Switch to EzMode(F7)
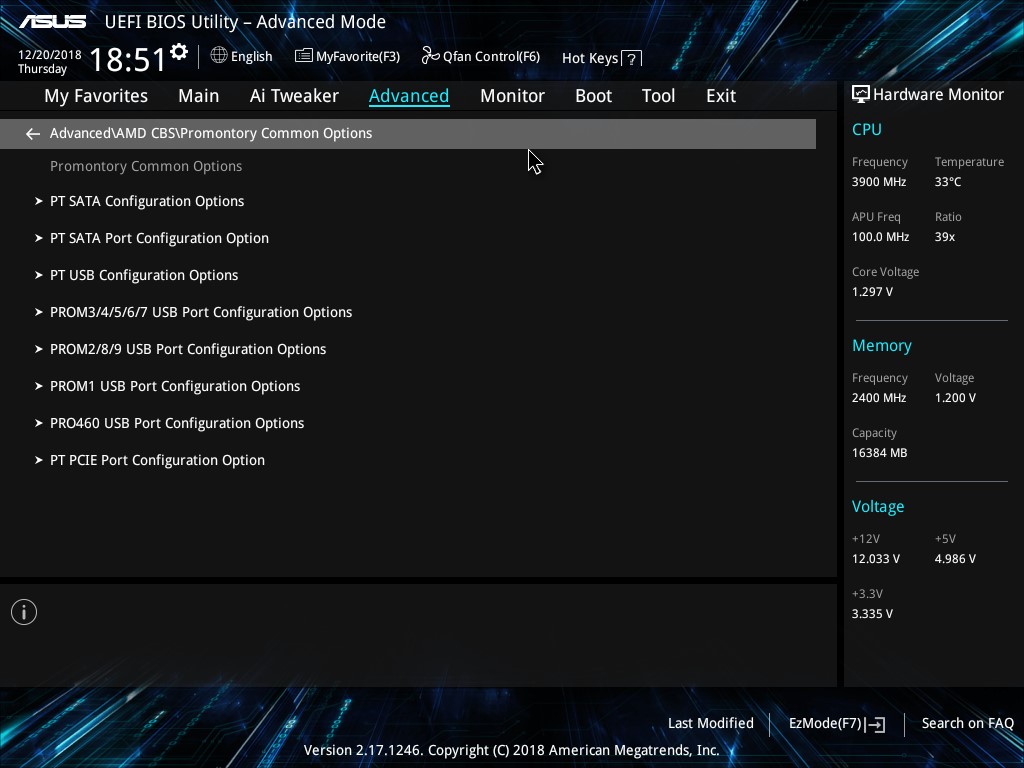 pyautogui.click(x=837, y=724)
